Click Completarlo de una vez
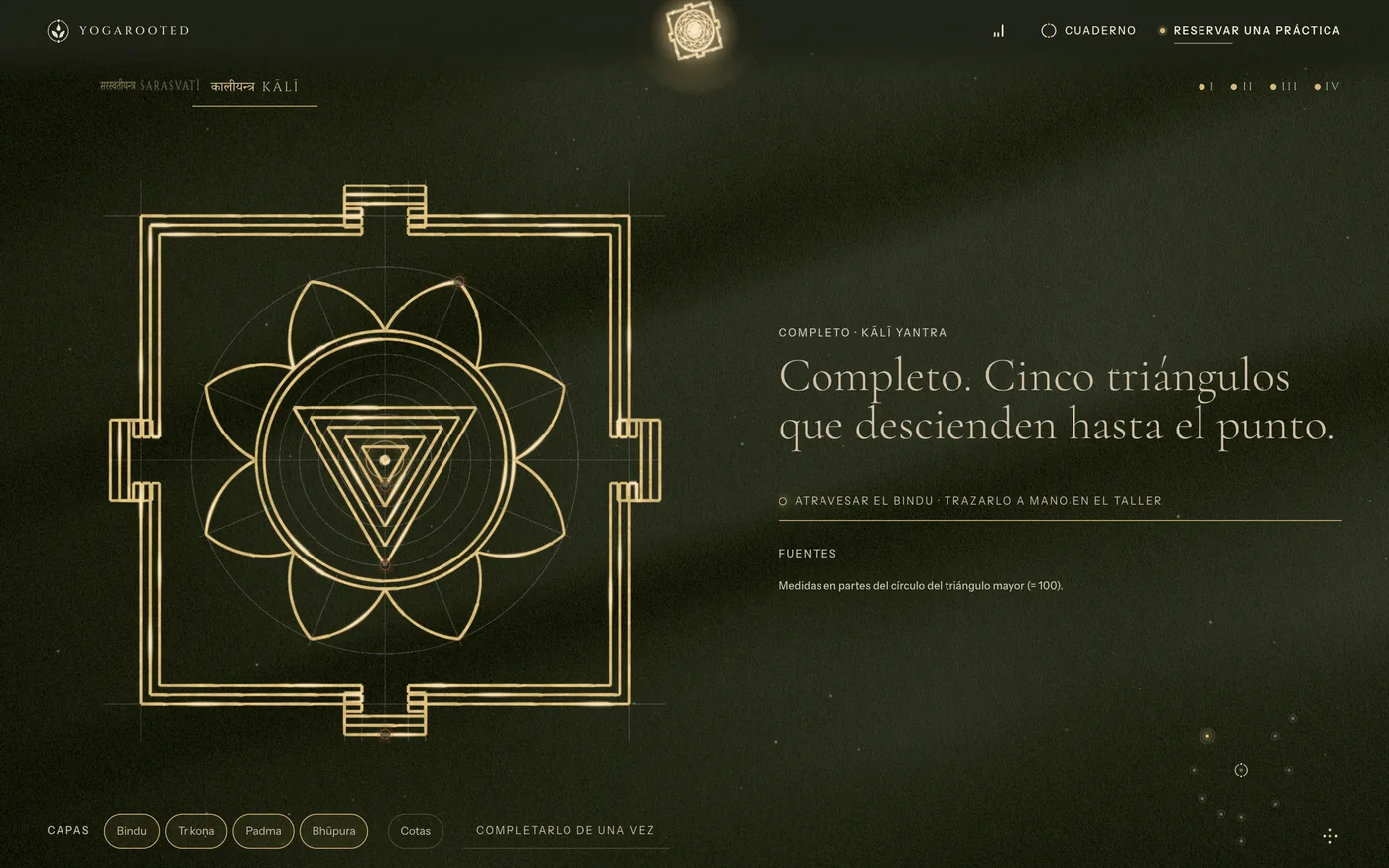The image size is (1389, 868). pos(566,831)
